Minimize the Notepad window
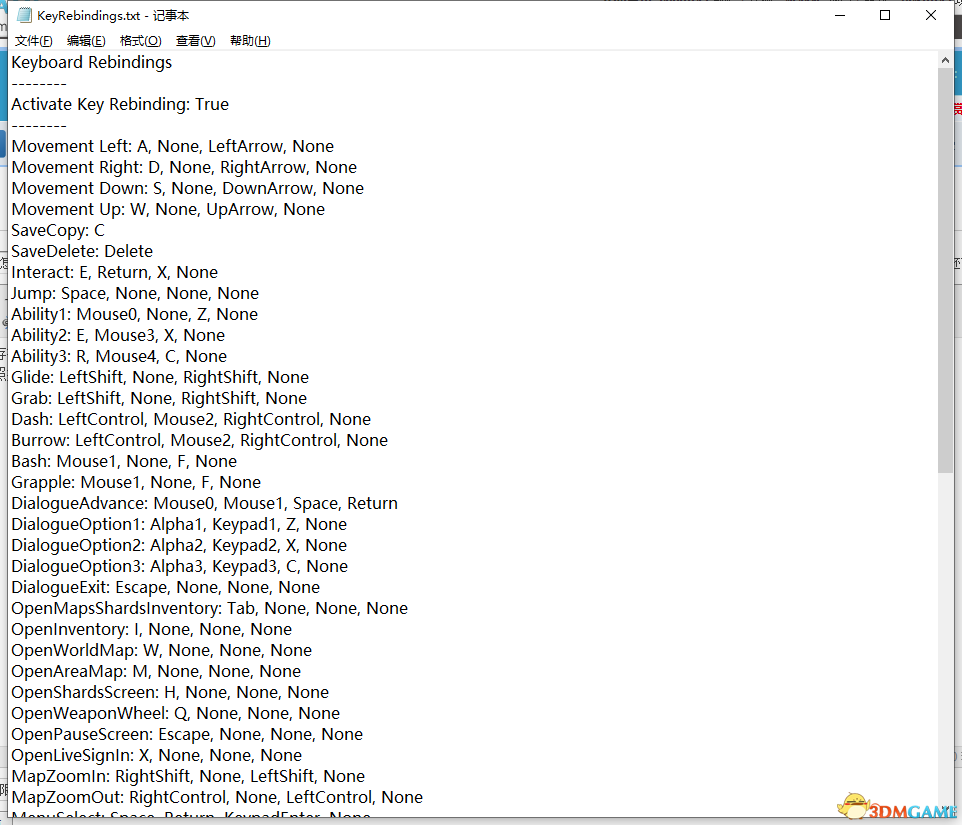This screenshot has height=825, width=962. tap(840, 15)
